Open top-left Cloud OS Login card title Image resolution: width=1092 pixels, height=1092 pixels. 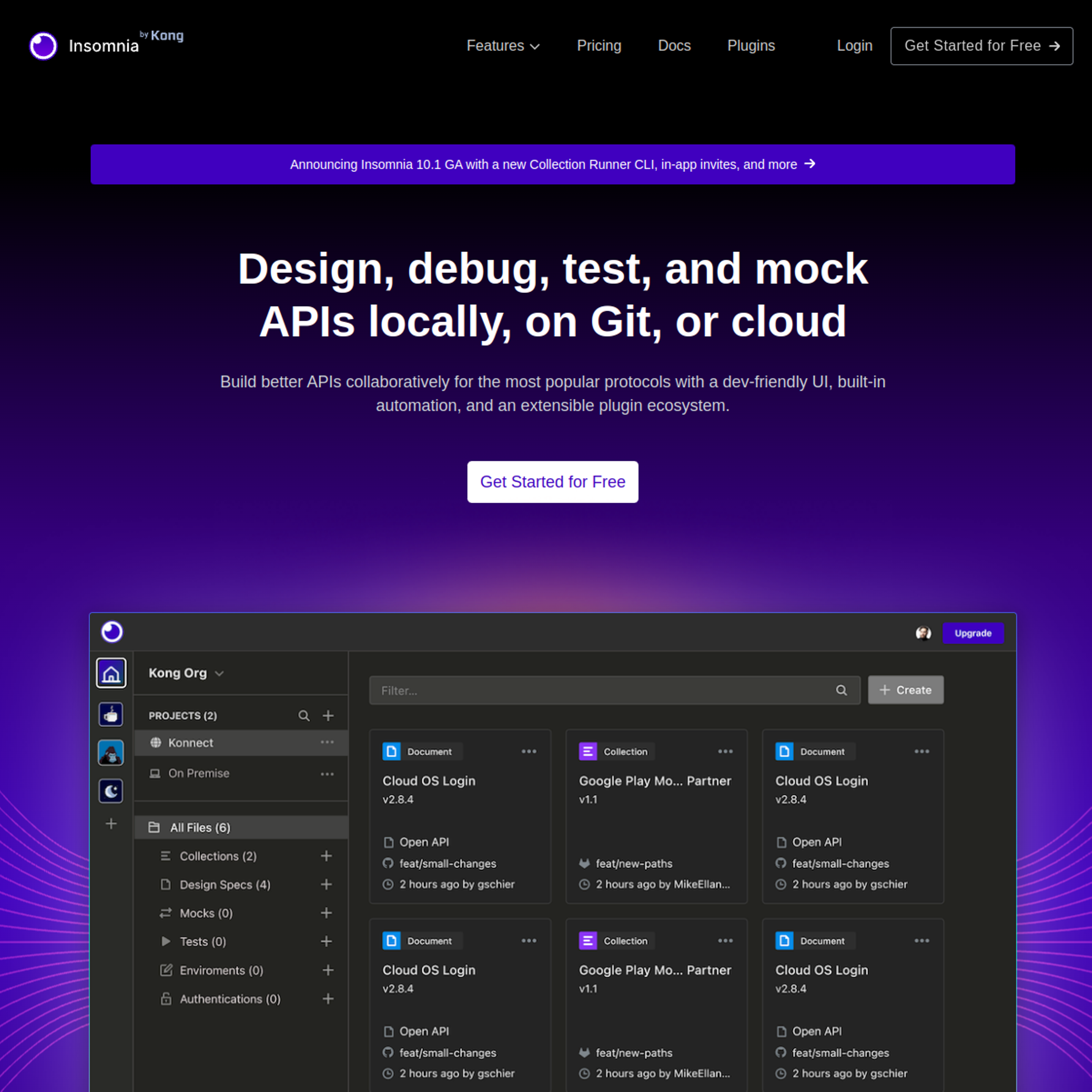[429, 781]
